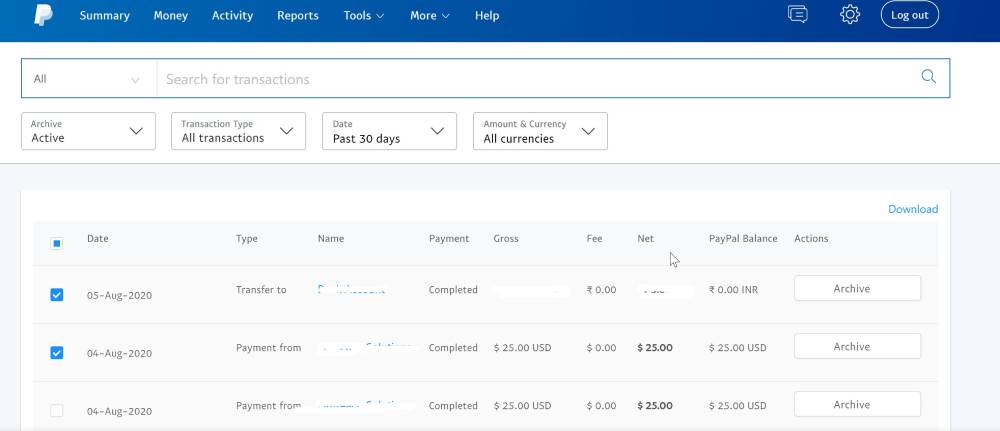The width and height of the screenshot is (1000, 431).
Task: Open the name link in 05-Aug-2020 row
Action: (x=351, y=289)
